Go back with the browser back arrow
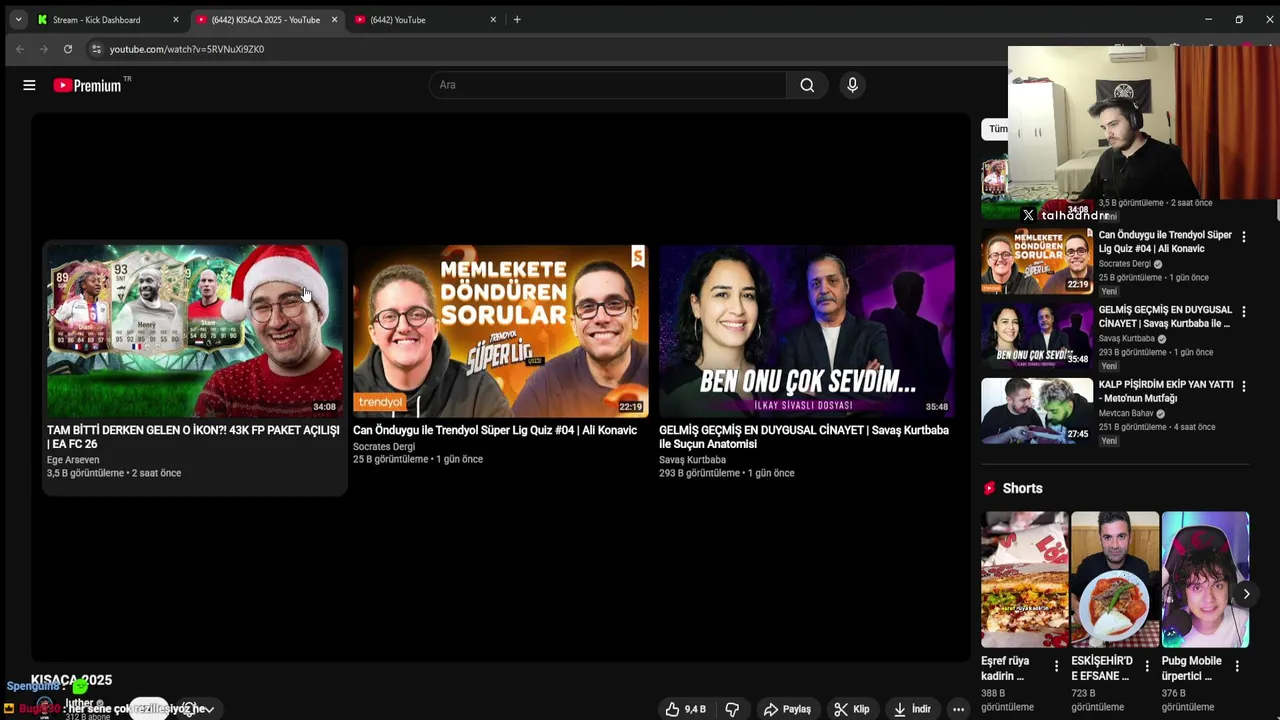Screen dimensions: 1280x720 point(19,49)
